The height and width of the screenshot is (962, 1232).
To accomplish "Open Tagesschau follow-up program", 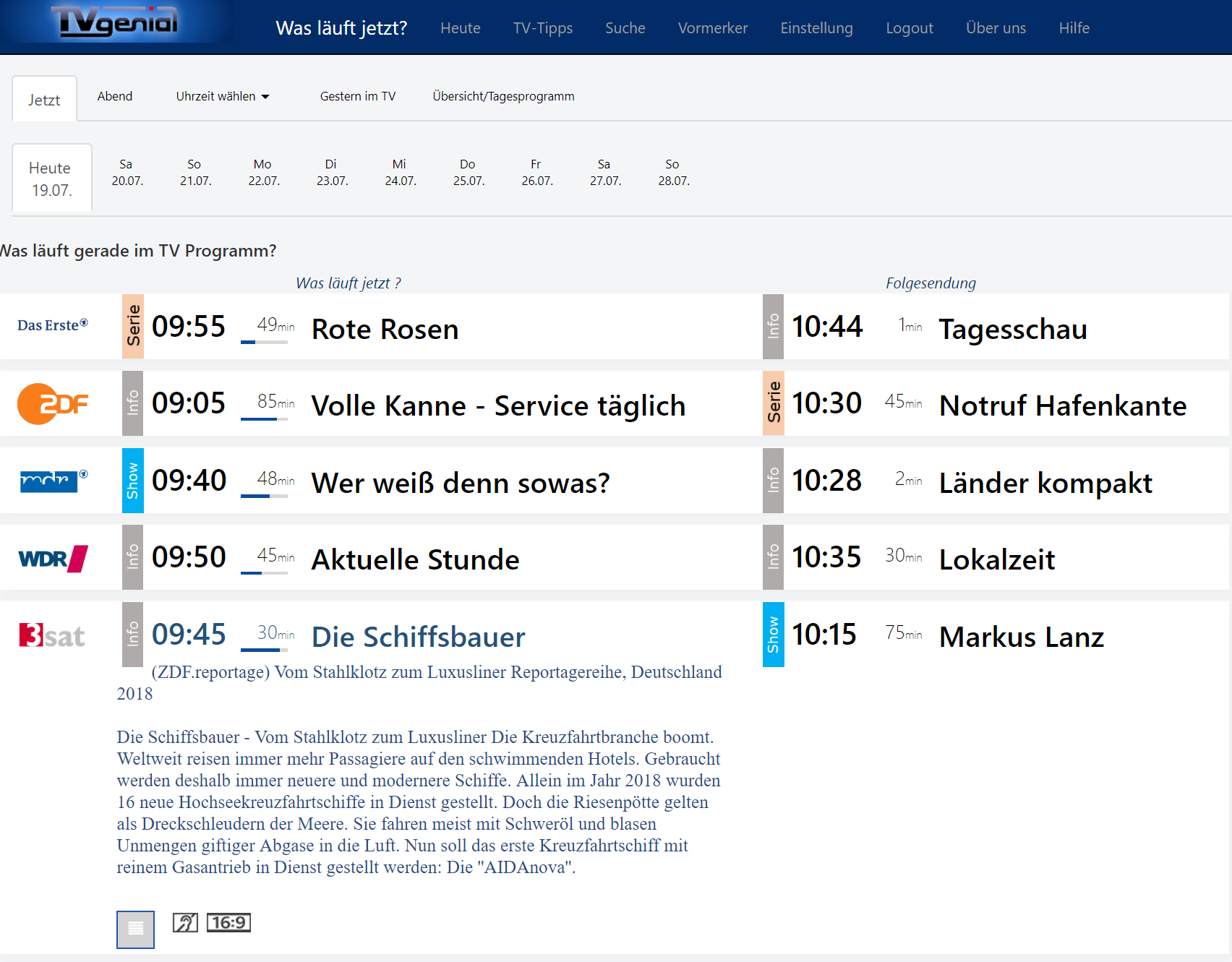I will [x=1013, y=329].
